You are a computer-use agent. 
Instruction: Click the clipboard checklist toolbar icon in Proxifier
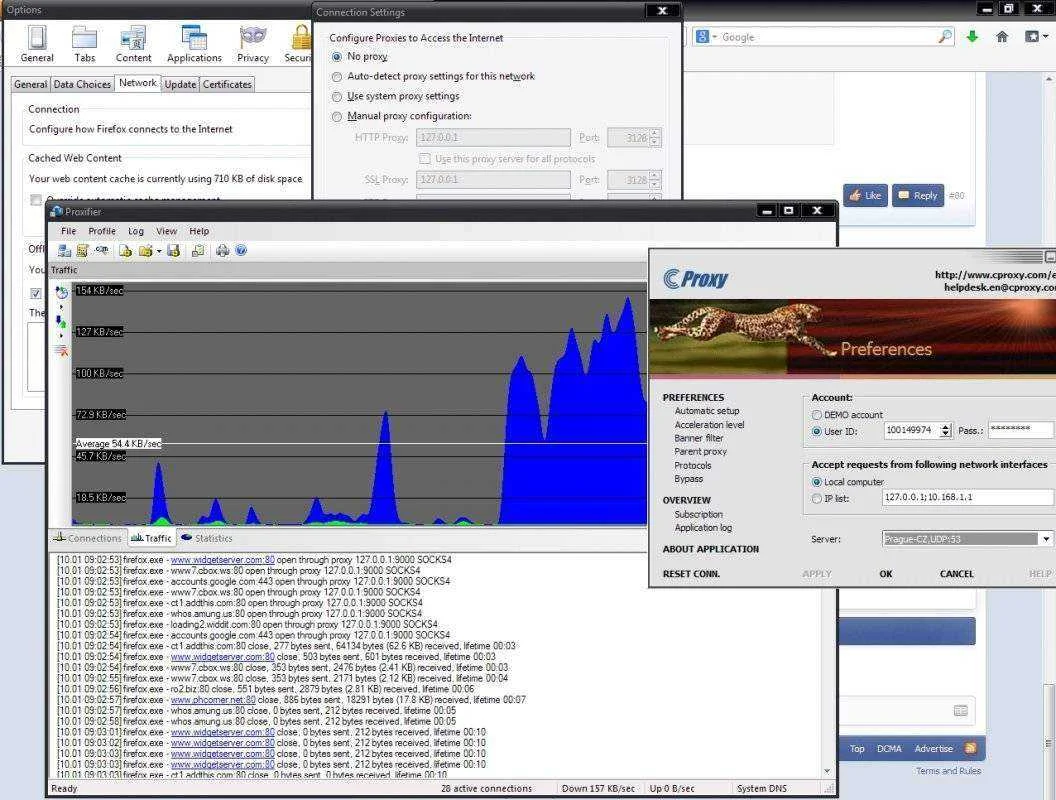click(198, 251)
